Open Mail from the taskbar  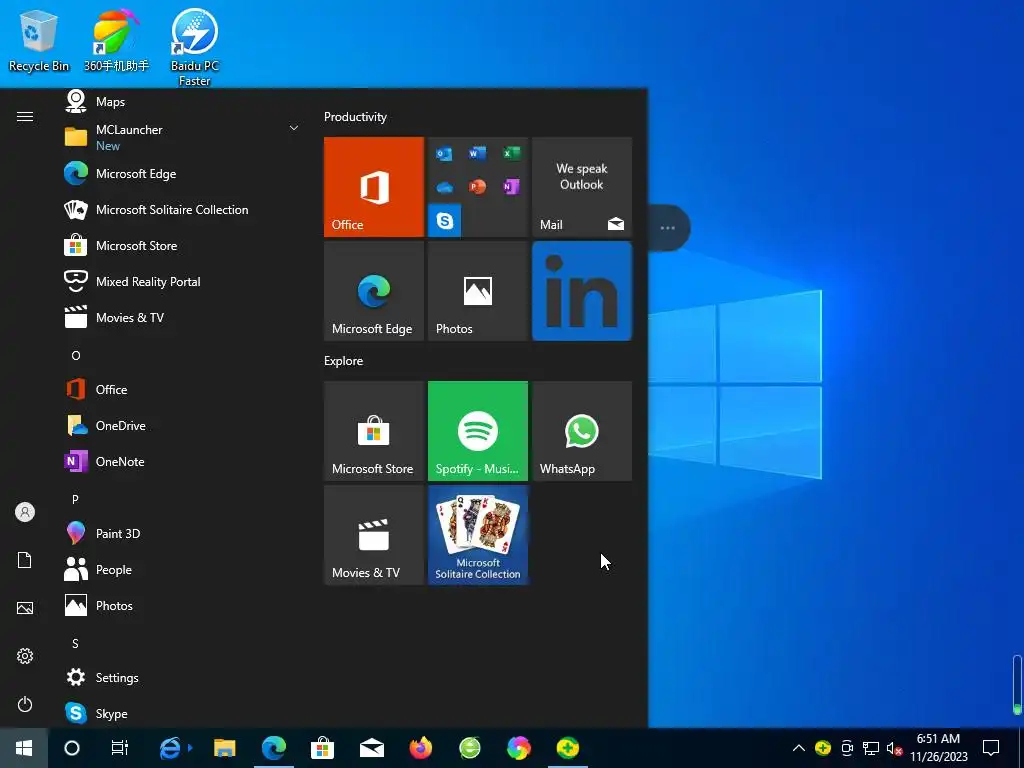point(372,748)
